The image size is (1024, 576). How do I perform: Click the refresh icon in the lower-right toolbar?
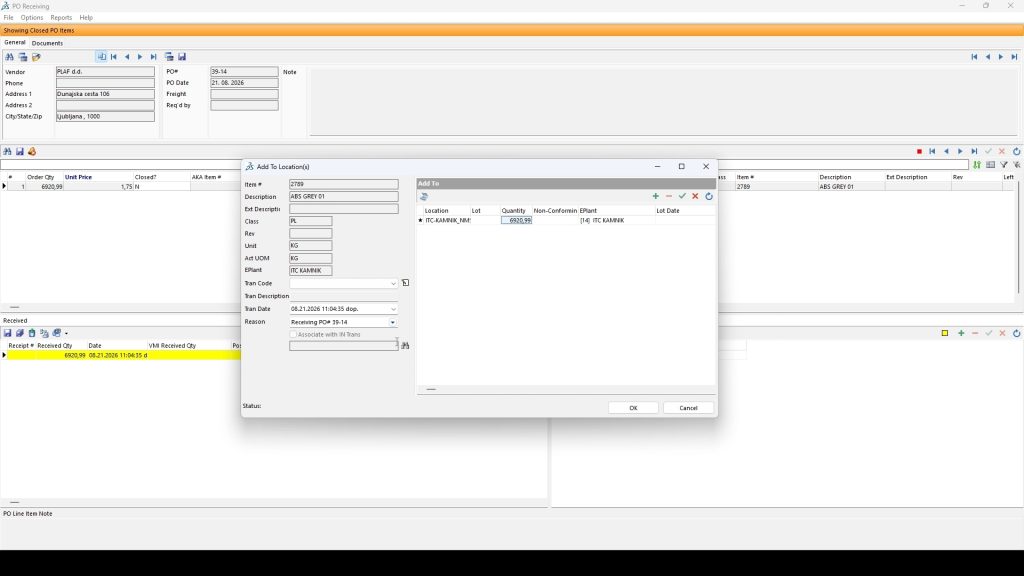point(1016,333)
